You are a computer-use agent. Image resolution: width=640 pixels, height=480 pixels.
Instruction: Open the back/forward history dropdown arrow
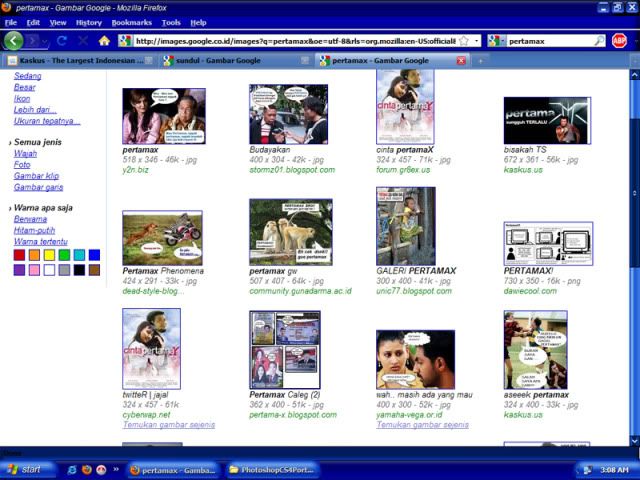click(45, 41)
